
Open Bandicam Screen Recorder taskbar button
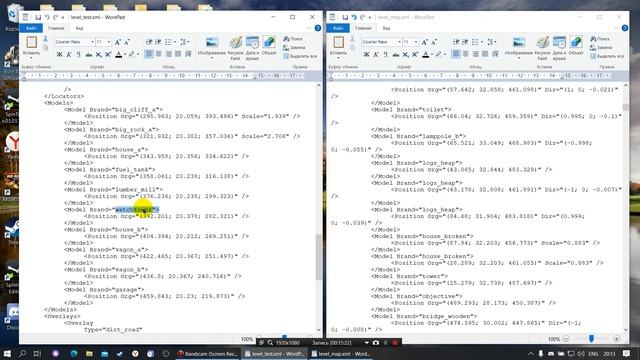[x=207, y=353]
